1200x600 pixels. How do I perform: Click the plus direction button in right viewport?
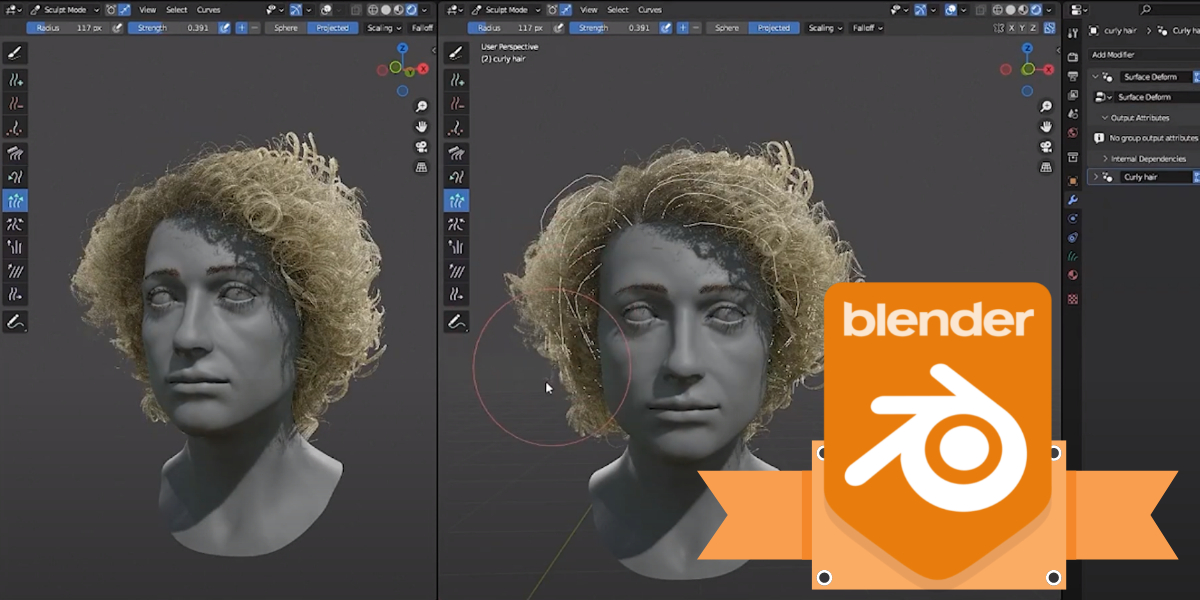pyautogui.click(x=683, y=28)
